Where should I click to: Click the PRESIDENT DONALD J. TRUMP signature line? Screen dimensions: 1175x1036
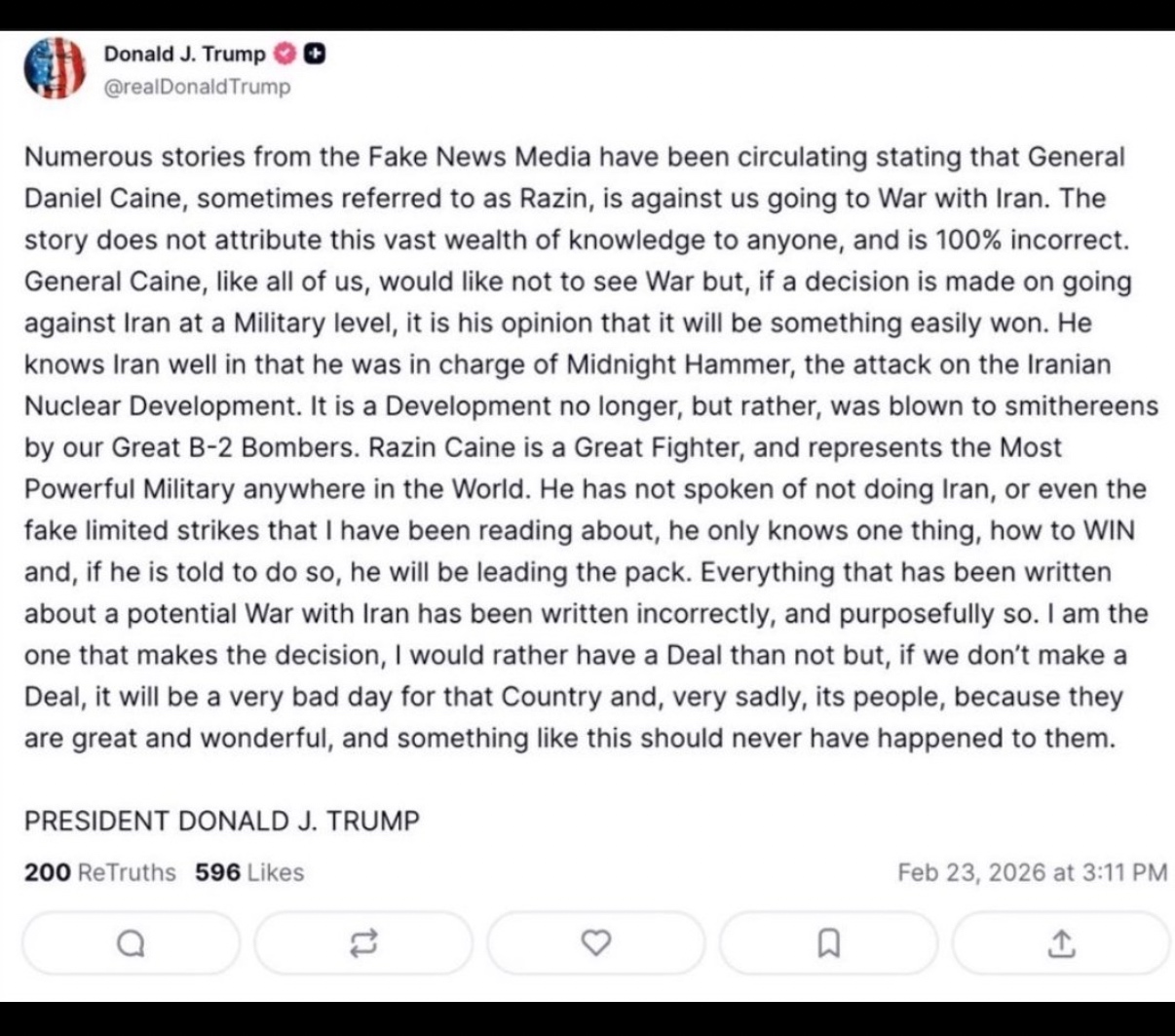(221, 821)
